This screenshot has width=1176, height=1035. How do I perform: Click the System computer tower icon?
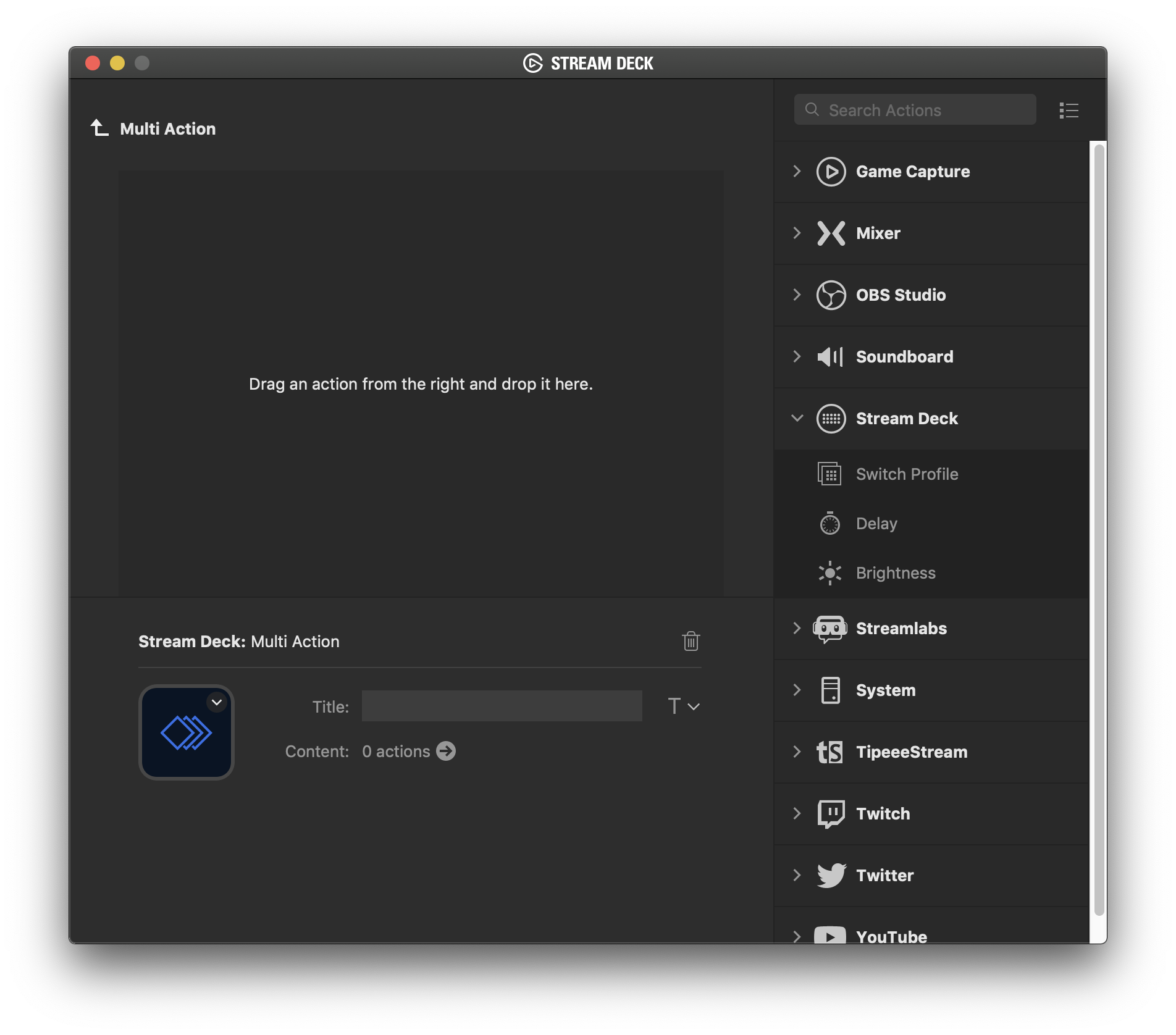pyautogui.click(x=830, y=690)
